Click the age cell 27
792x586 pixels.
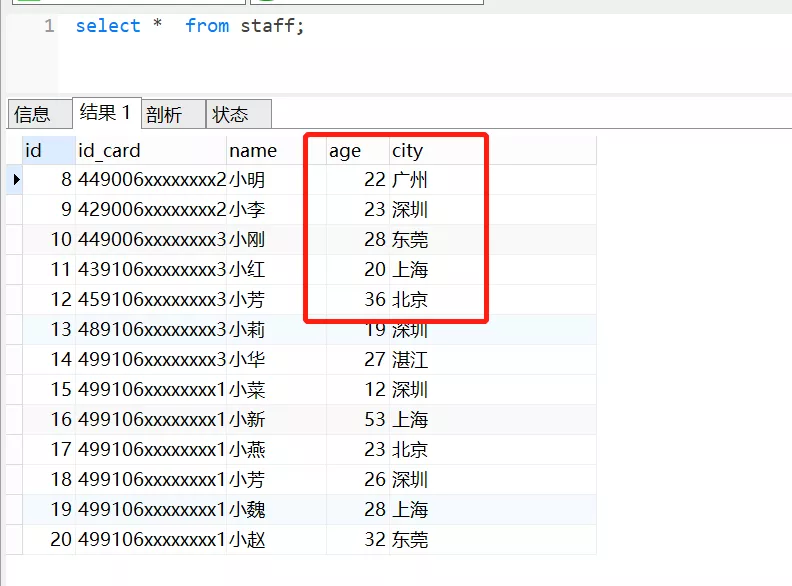358,360
